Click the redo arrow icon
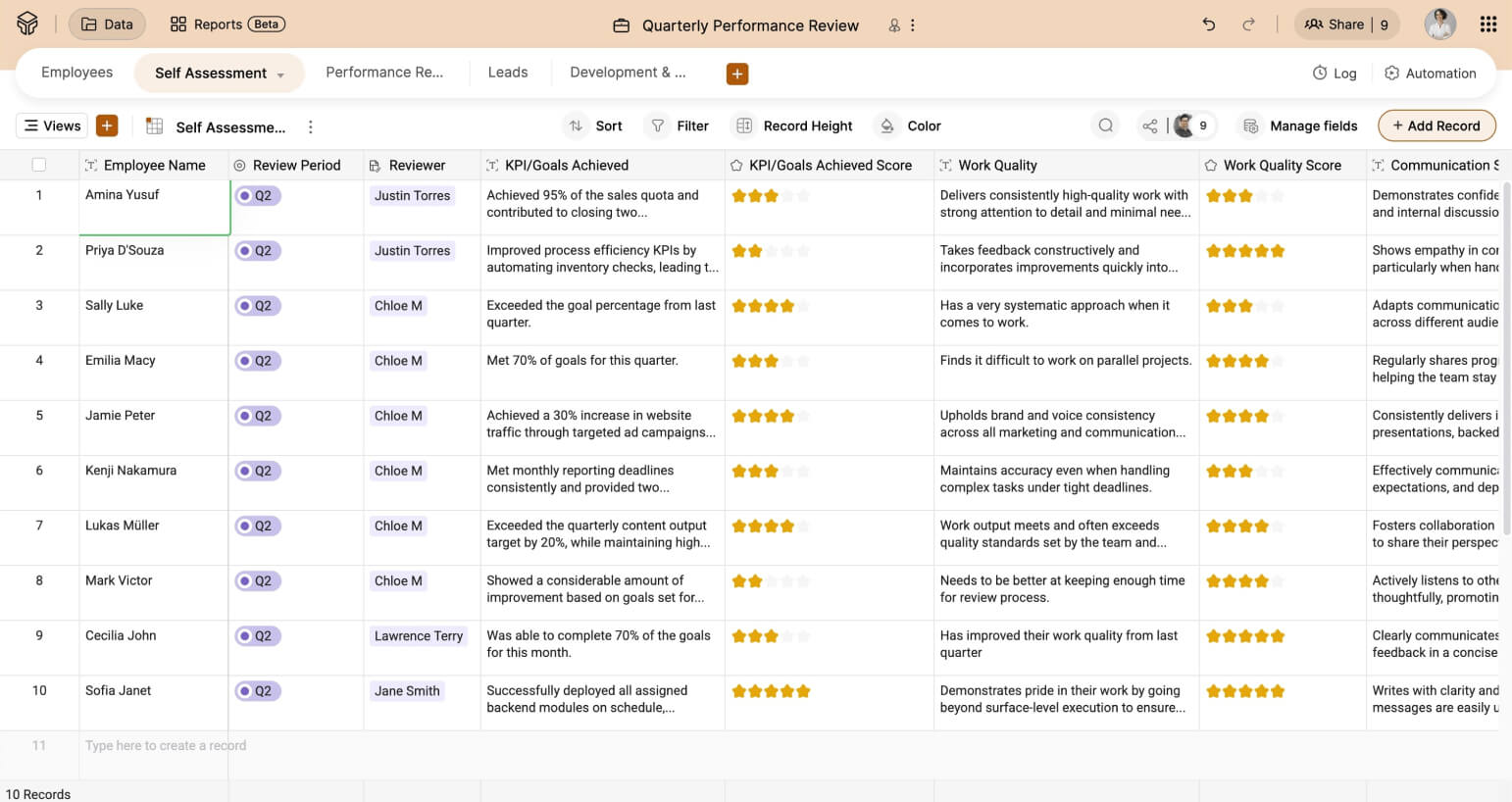Screen dimensions: 1512x802 (1248, 25)
